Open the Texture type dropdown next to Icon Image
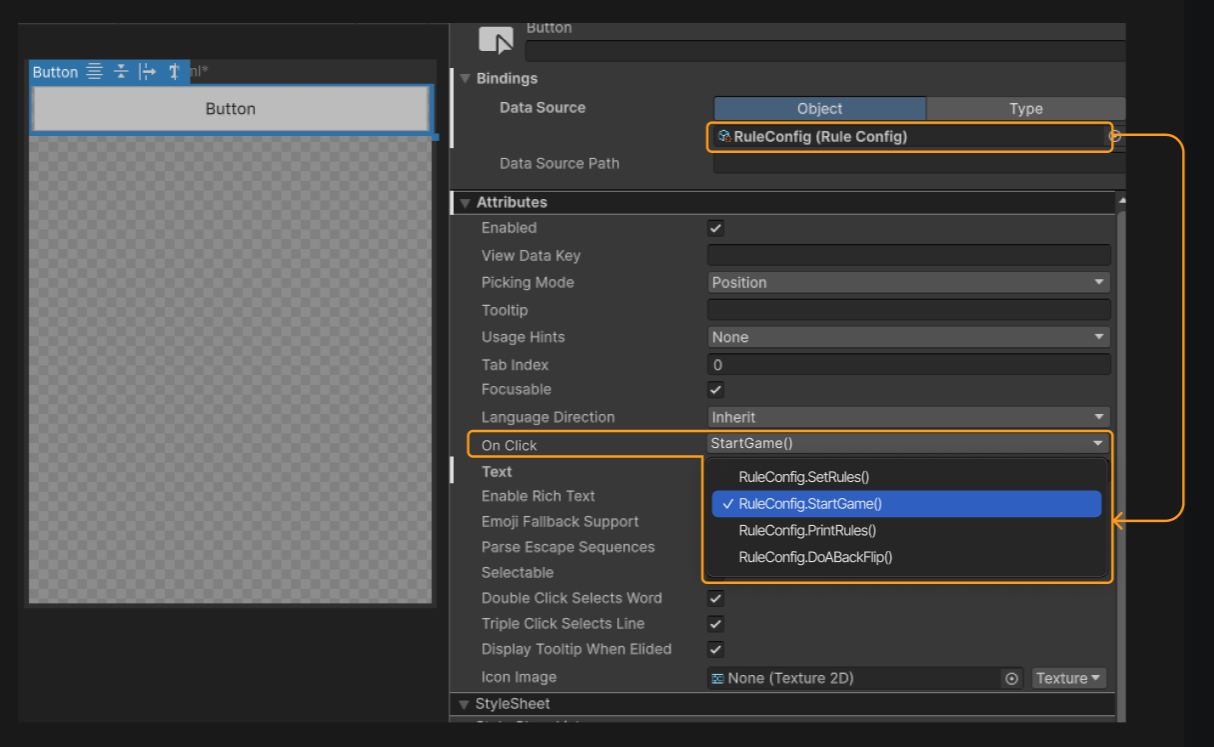This screenshot has width=1214, height=747. [x=1068, y=677]
